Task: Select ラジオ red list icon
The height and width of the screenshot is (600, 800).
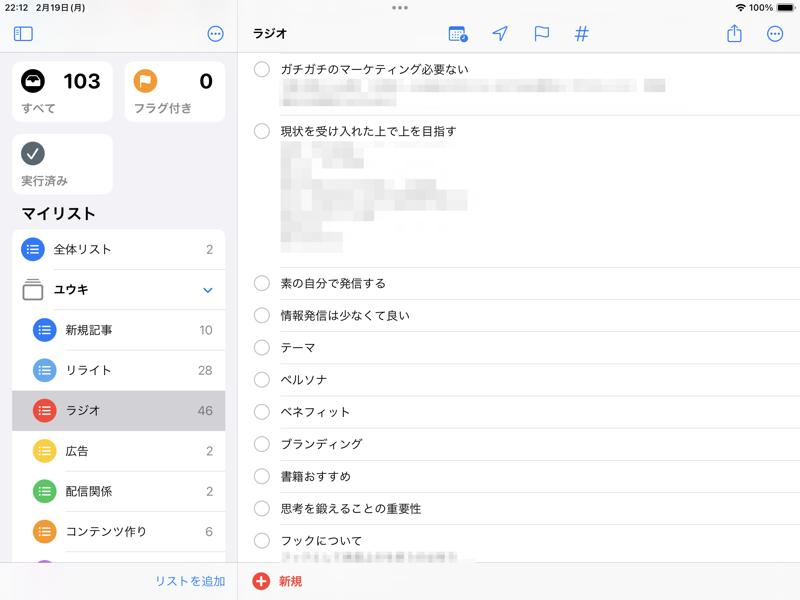Action: pyautogui.click(x=44, y=411)
